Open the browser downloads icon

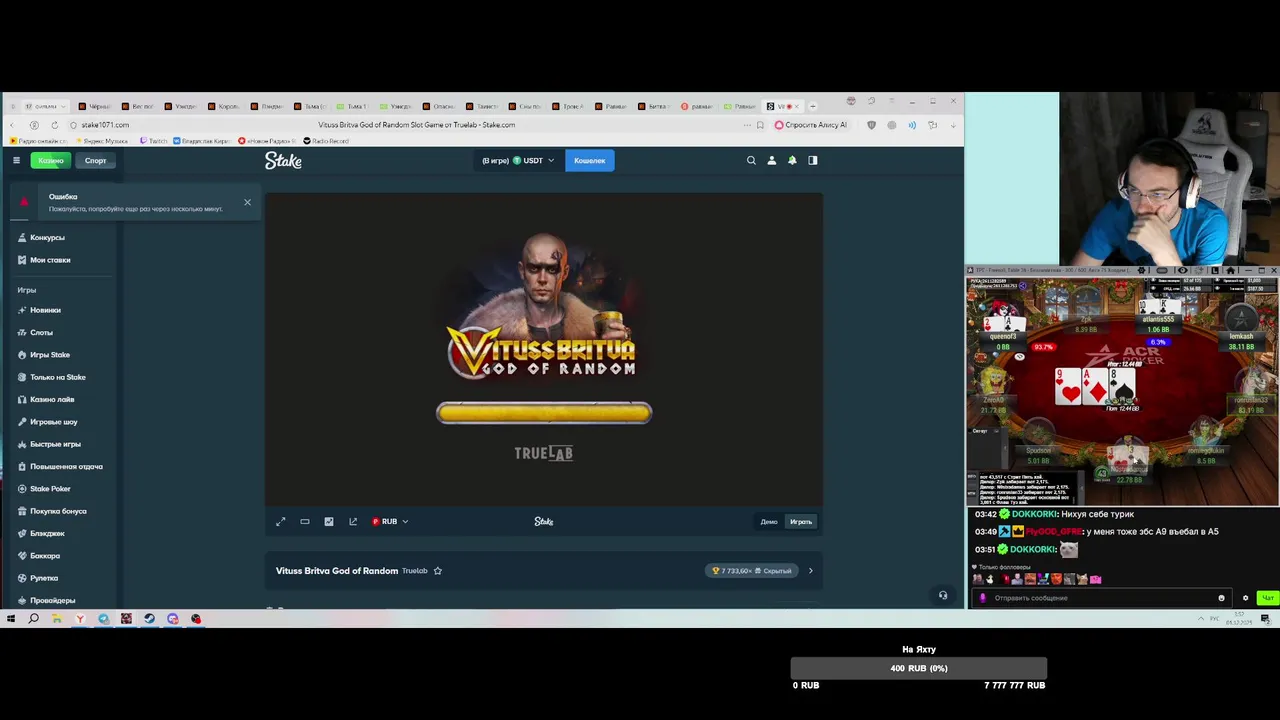(x=952, y=125)
